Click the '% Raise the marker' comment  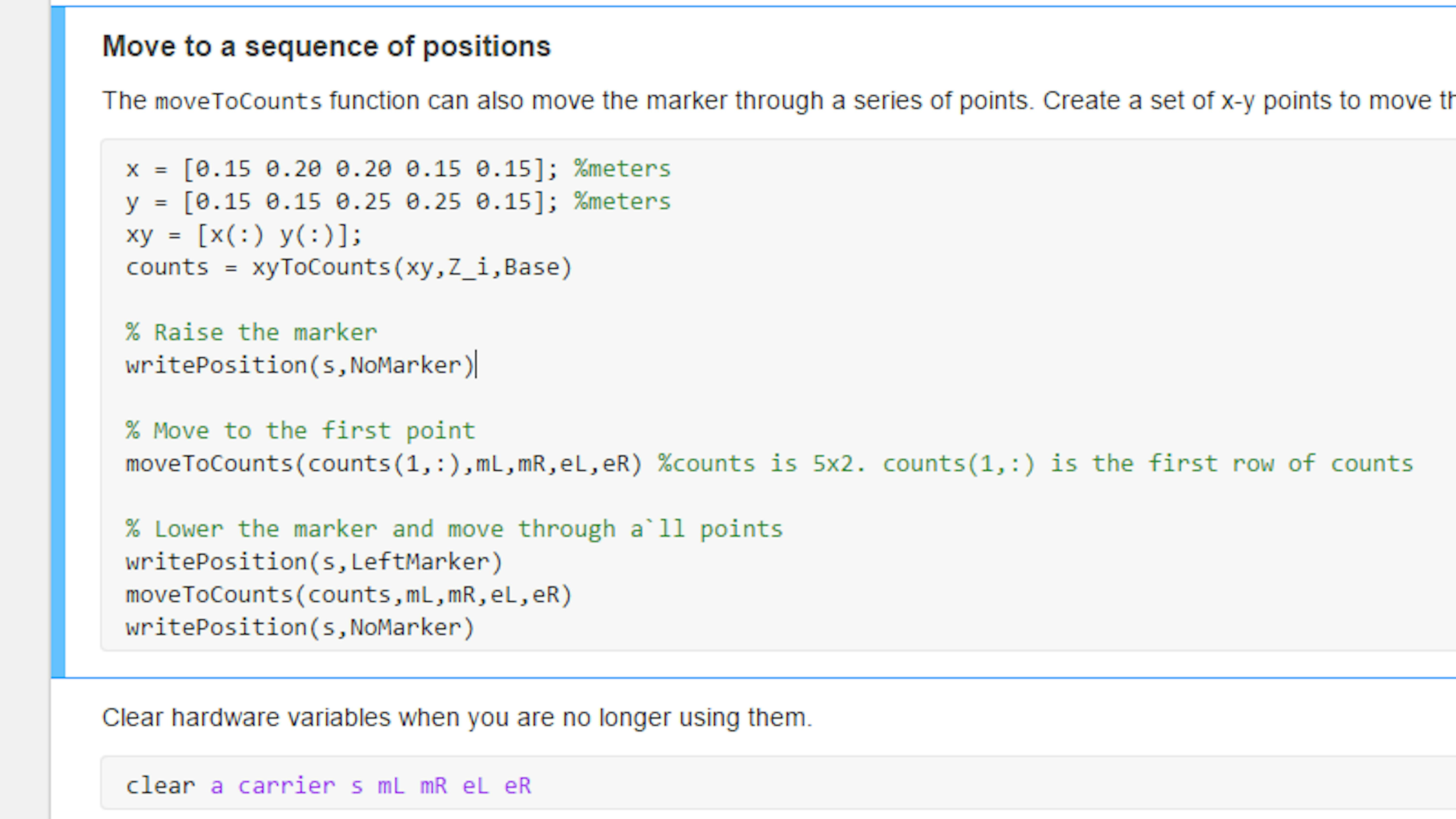[251, 332]
